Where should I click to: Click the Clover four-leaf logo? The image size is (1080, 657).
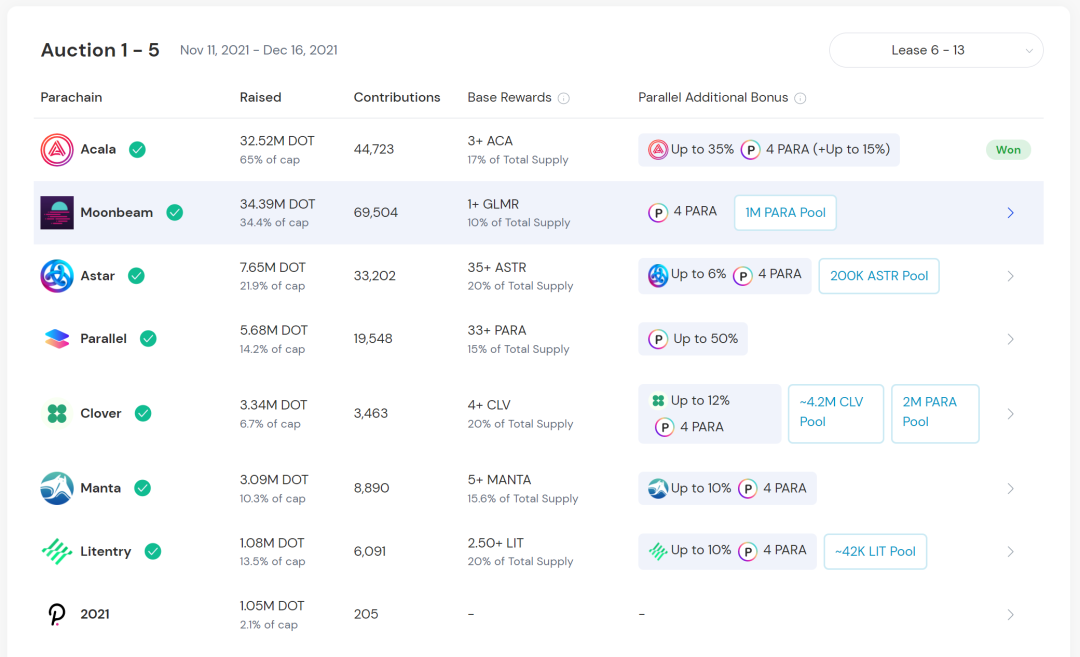point(56,413)
